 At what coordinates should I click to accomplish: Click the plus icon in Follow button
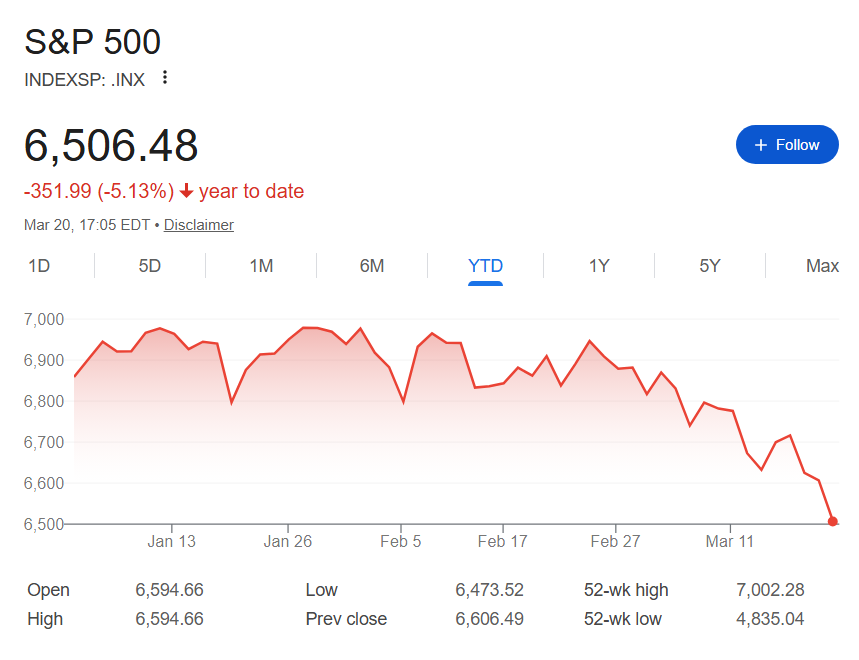[x=761, y=145]
